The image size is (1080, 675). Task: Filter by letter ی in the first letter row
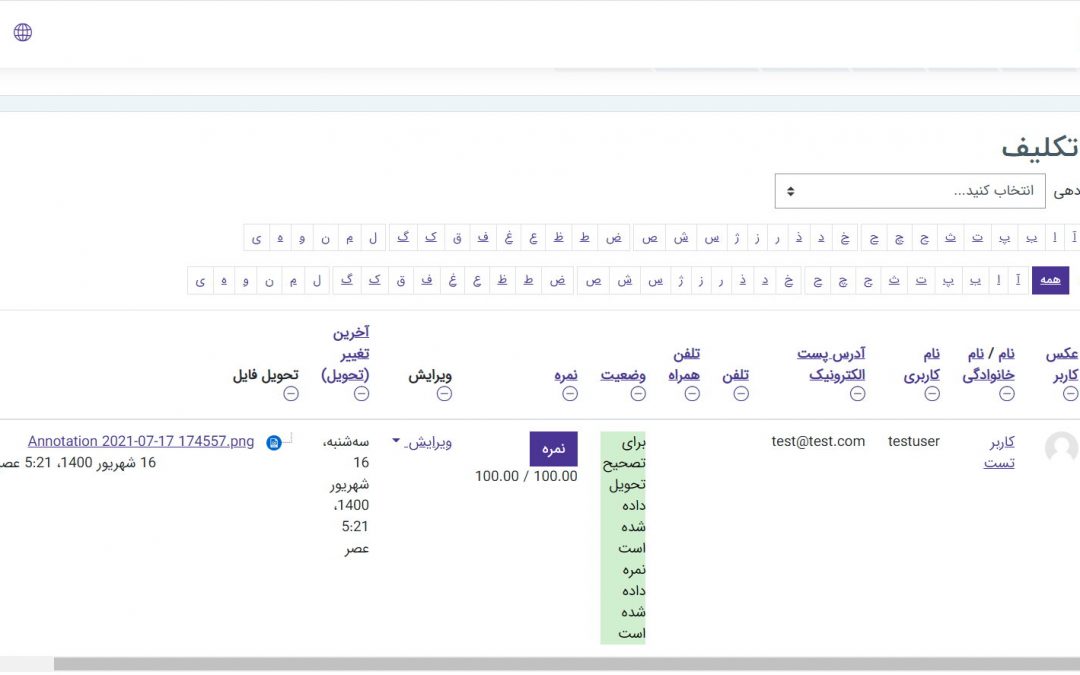256,237
